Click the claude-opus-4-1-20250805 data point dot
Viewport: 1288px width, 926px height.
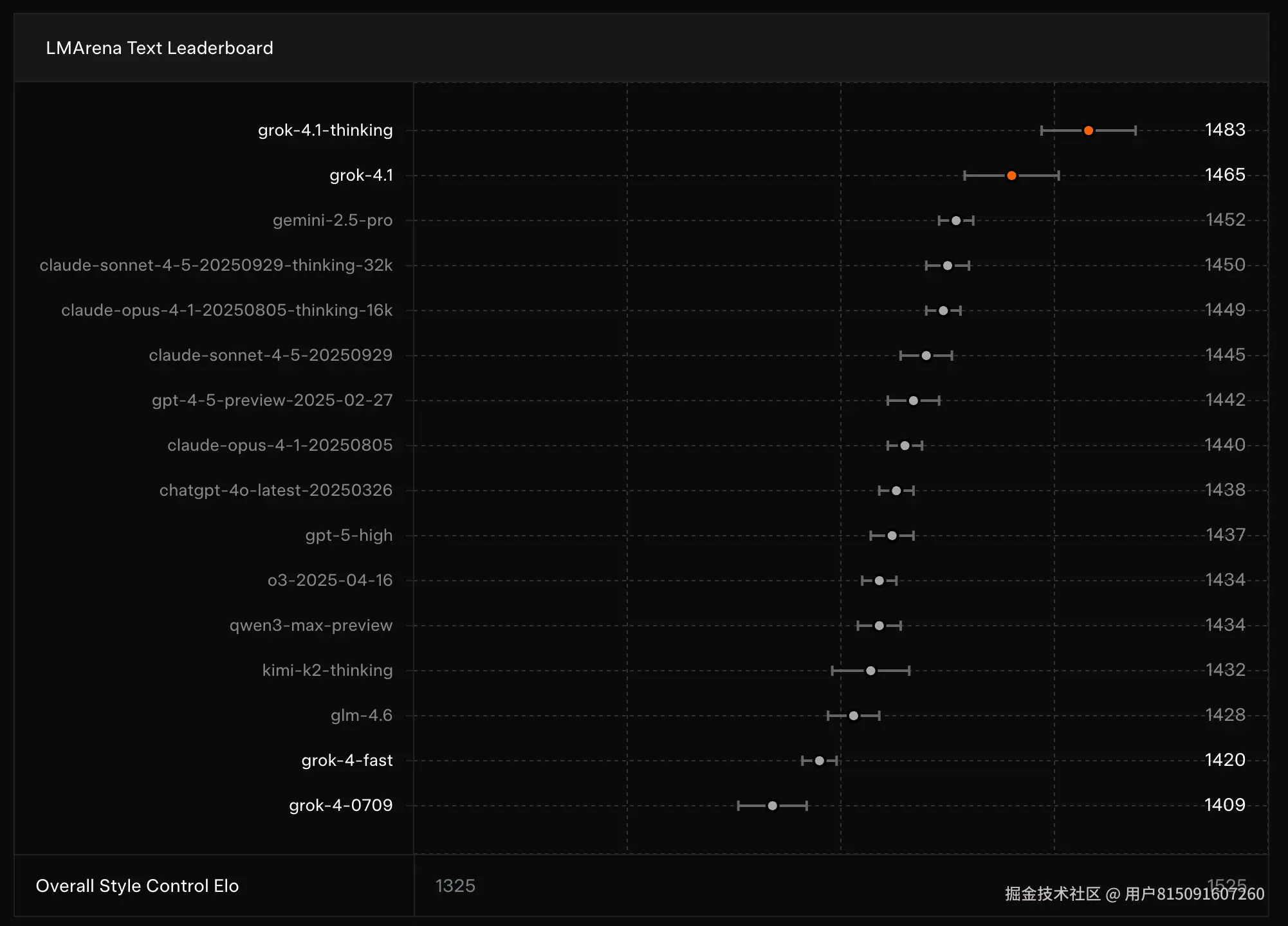coord(905,446)
